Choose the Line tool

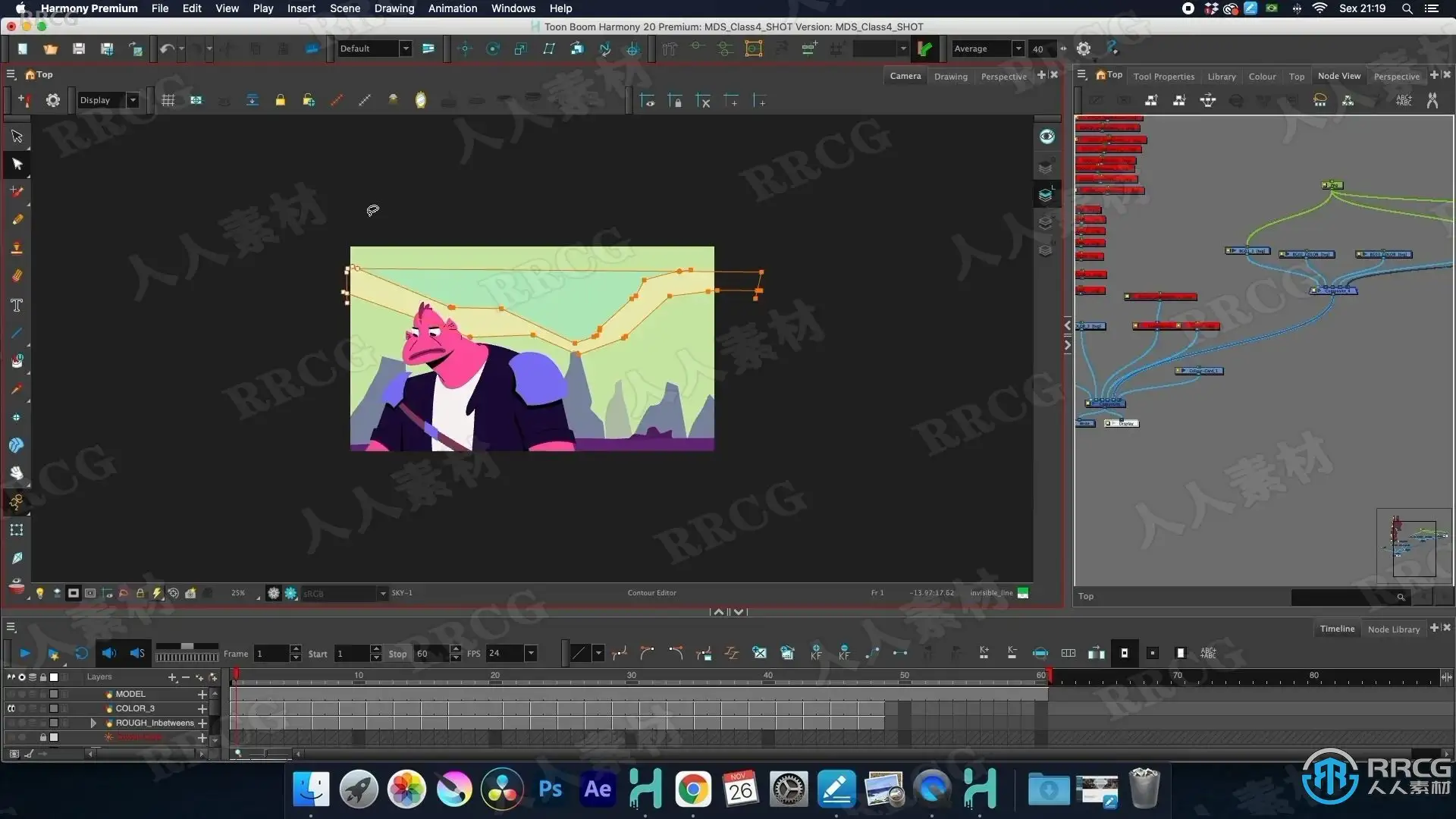(x=17, y=334)
